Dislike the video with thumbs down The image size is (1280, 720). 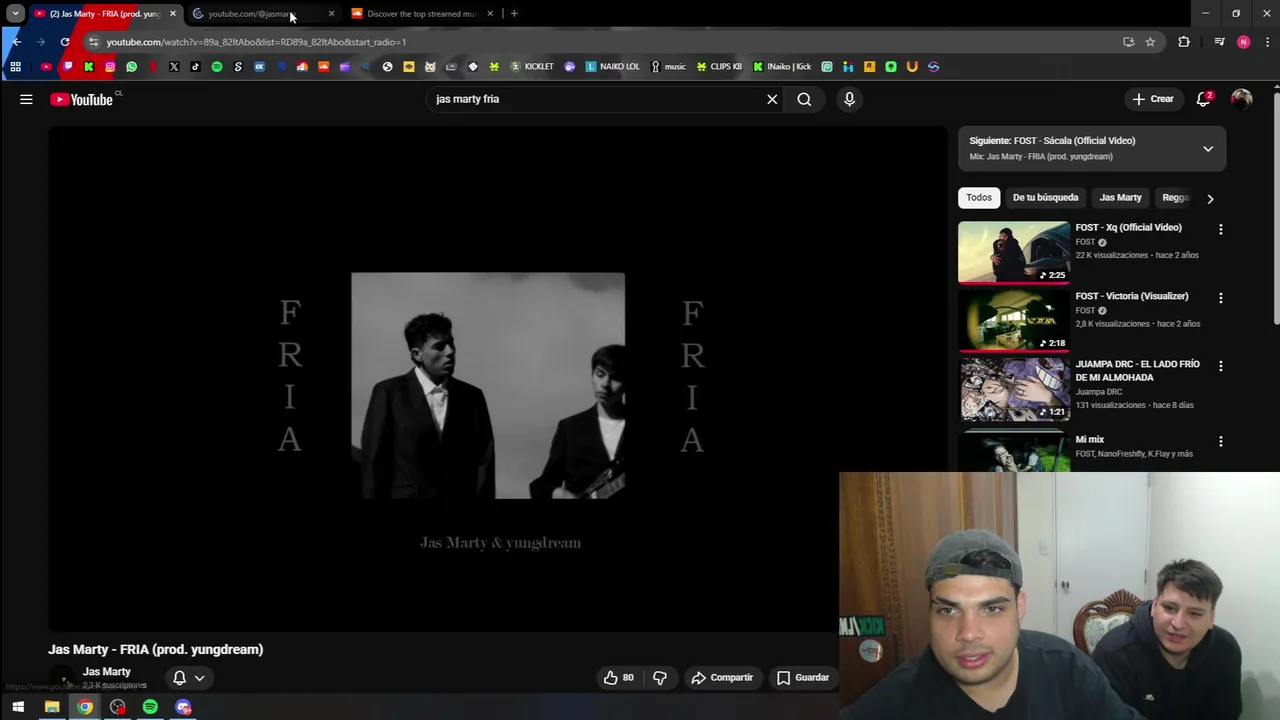click(x=660, y=677)
